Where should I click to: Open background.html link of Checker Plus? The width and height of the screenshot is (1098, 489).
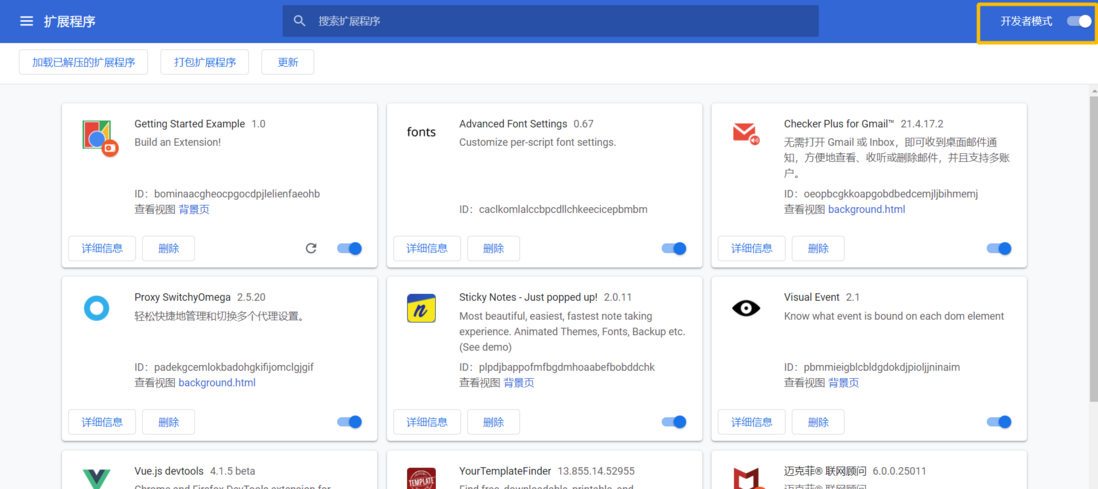click(867, 209)
